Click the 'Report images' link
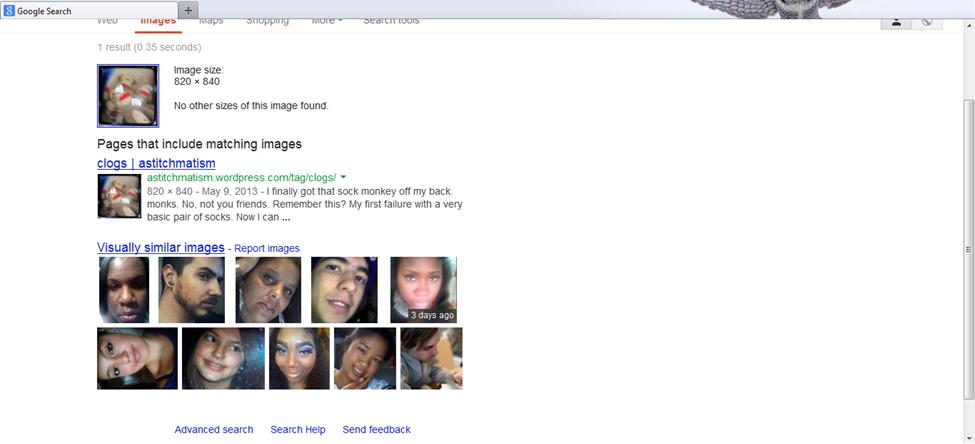Screen dimensions: 975x444 coord(267,249)
